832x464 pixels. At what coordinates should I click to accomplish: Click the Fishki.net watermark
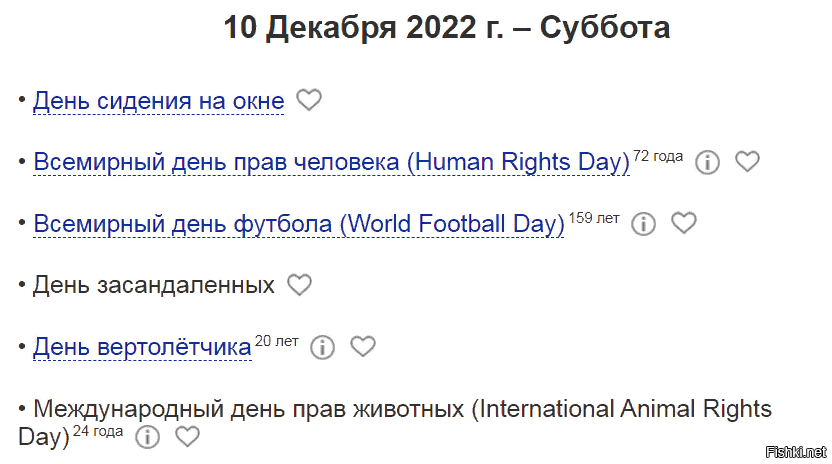[794, 451]
